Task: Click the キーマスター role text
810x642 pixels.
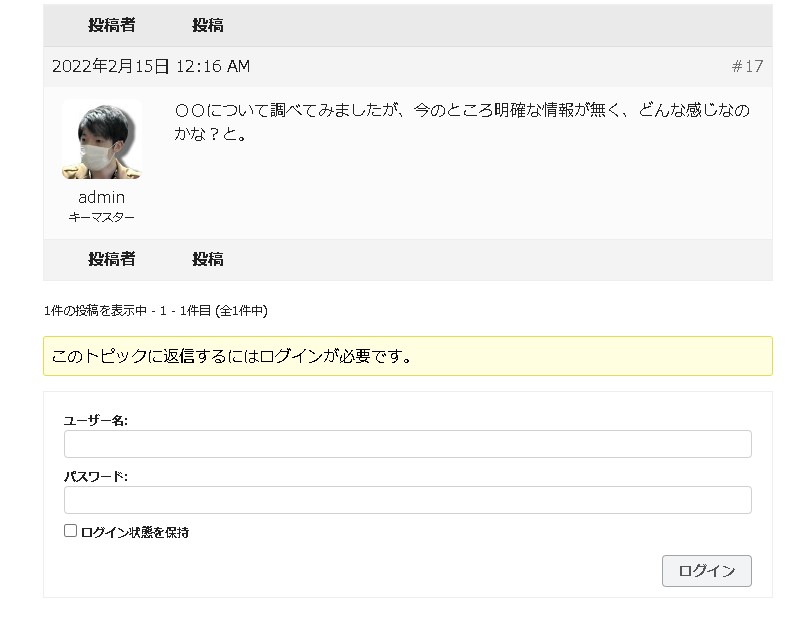Action: (x=101, y=217)
